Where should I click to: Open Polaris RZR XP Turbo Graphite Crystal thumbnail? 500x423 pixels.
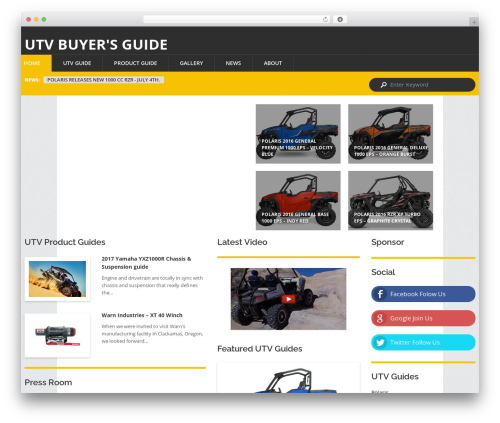pos(390,200)
